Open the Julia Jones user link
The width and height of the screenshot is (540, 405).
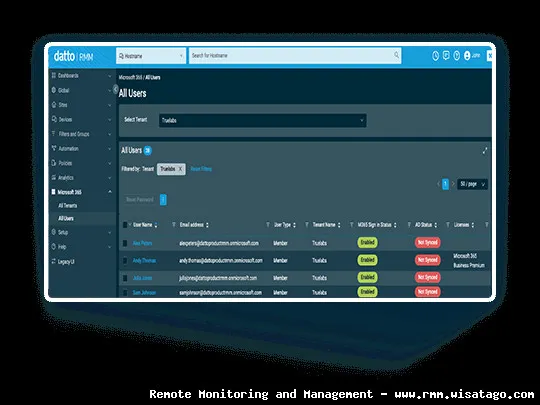142,278
